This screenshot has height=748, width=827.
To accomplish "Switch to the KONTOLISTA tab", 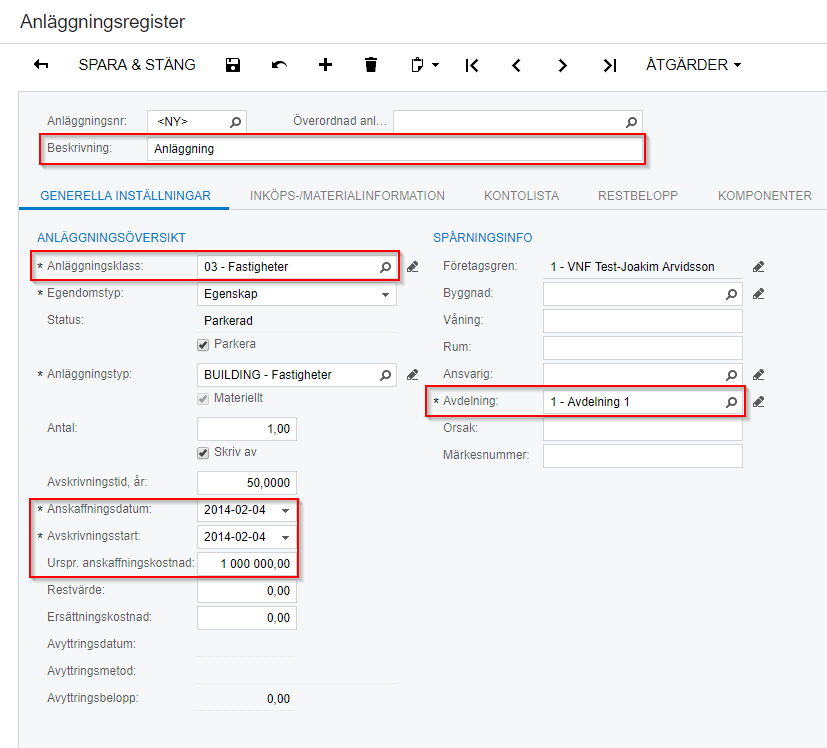I will pyautogui.click(x=521, y=196).
